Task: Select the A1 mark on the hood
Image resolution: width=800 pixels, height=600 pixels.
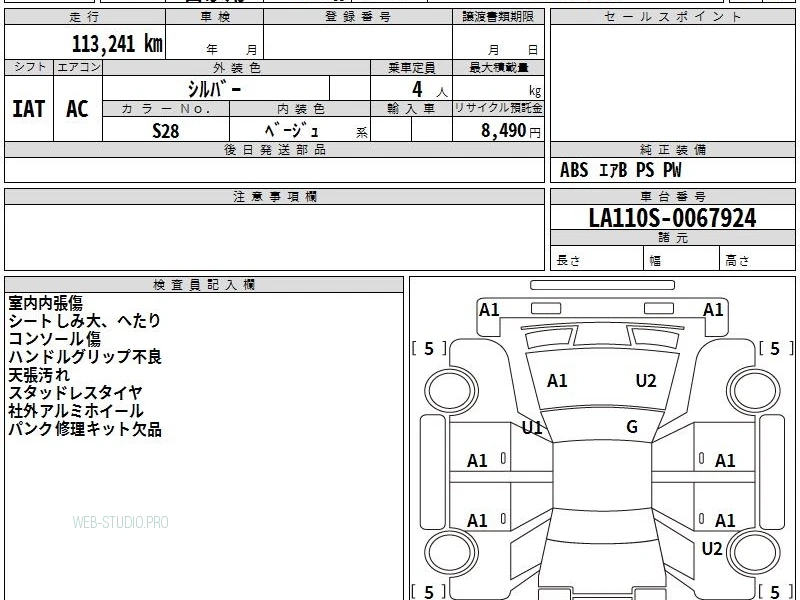Action: pos(557,381)
